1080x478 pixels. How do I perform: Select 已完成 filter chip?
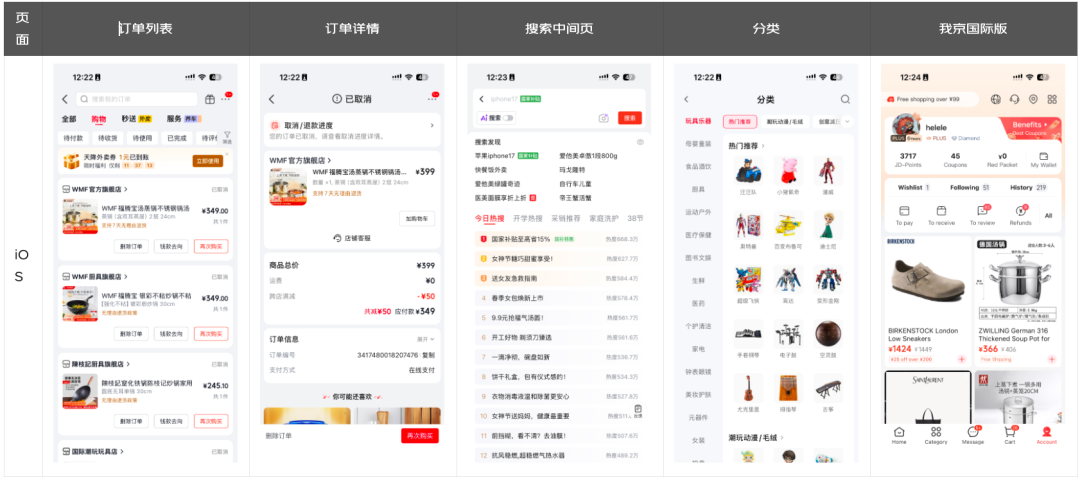pyautogui.click(x=177, y=138)
